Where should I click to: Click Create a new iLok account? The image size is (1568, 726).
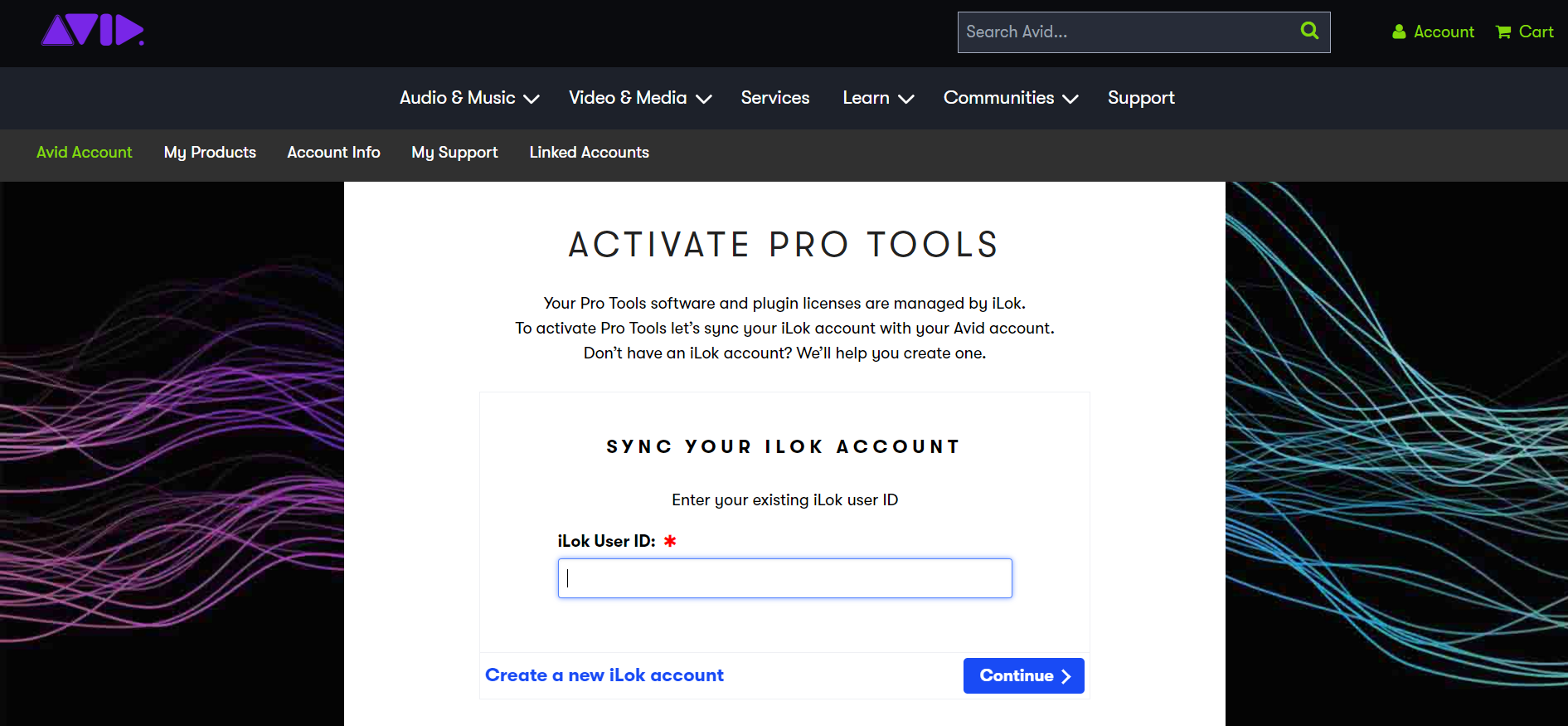pyautogui.click(x=604, y=675)
